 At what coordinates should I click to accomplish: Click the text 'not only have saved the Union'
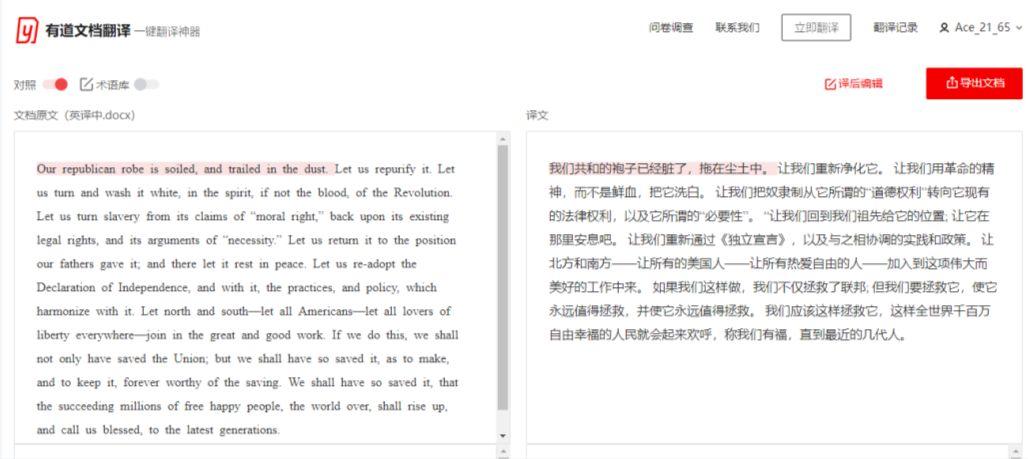tap(121, 359)
